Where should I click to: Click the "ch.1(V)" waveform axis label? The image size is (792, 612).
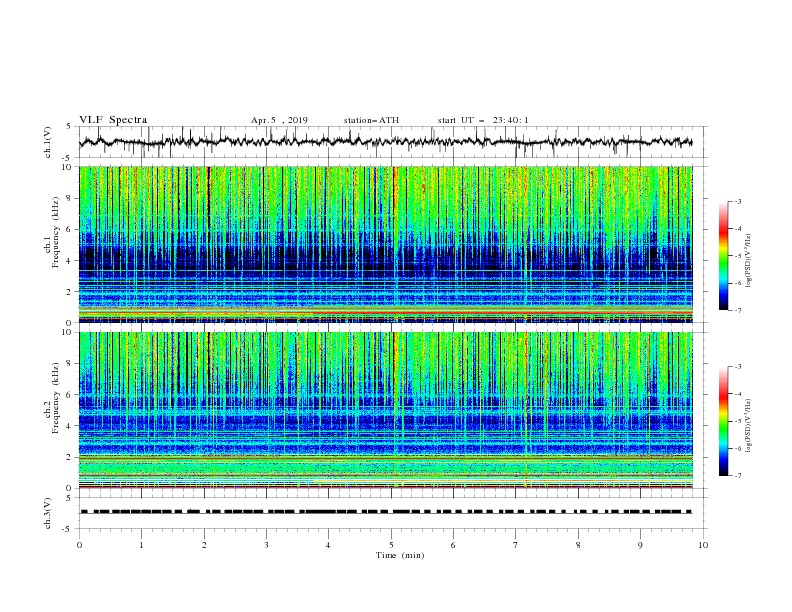tap(48, 142)
